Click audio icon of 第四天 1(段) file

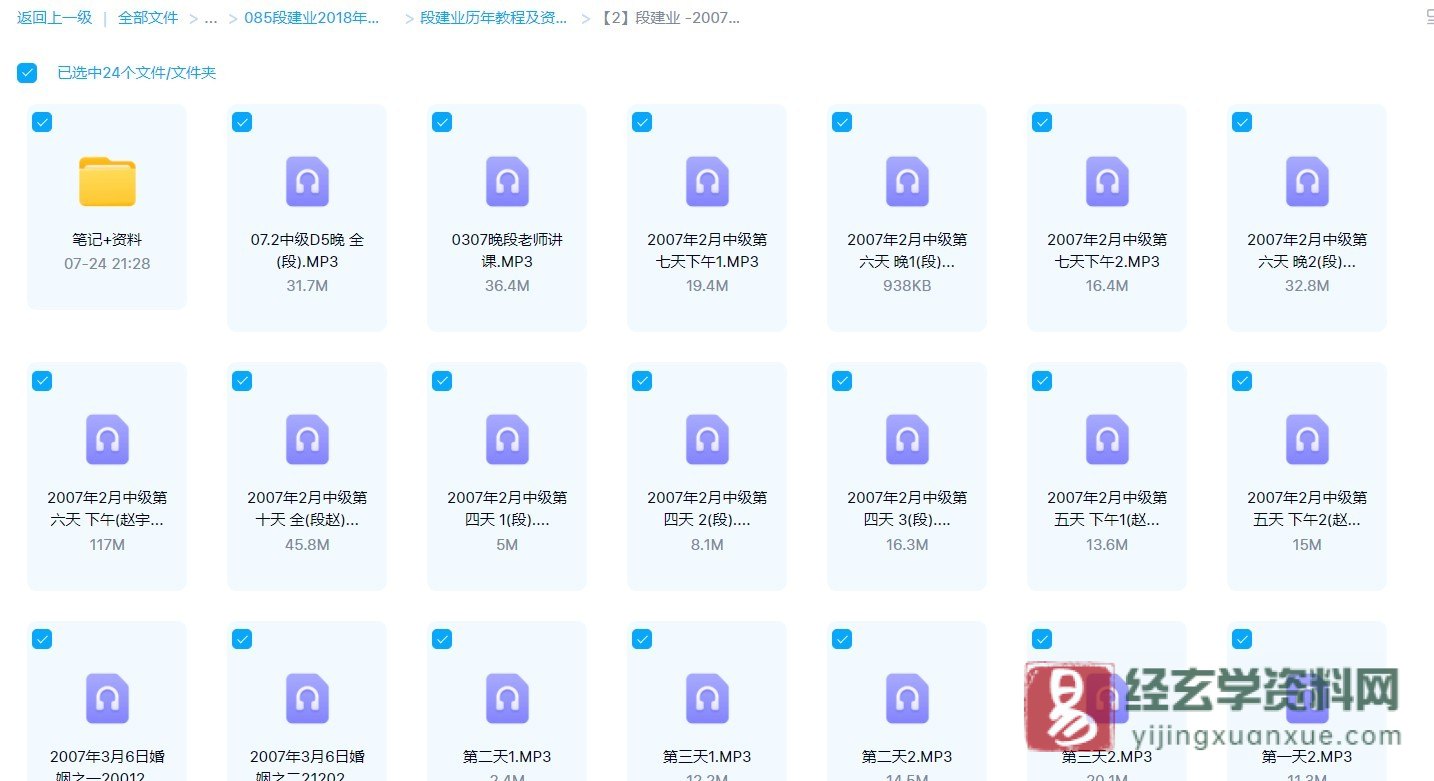(507, 440)
